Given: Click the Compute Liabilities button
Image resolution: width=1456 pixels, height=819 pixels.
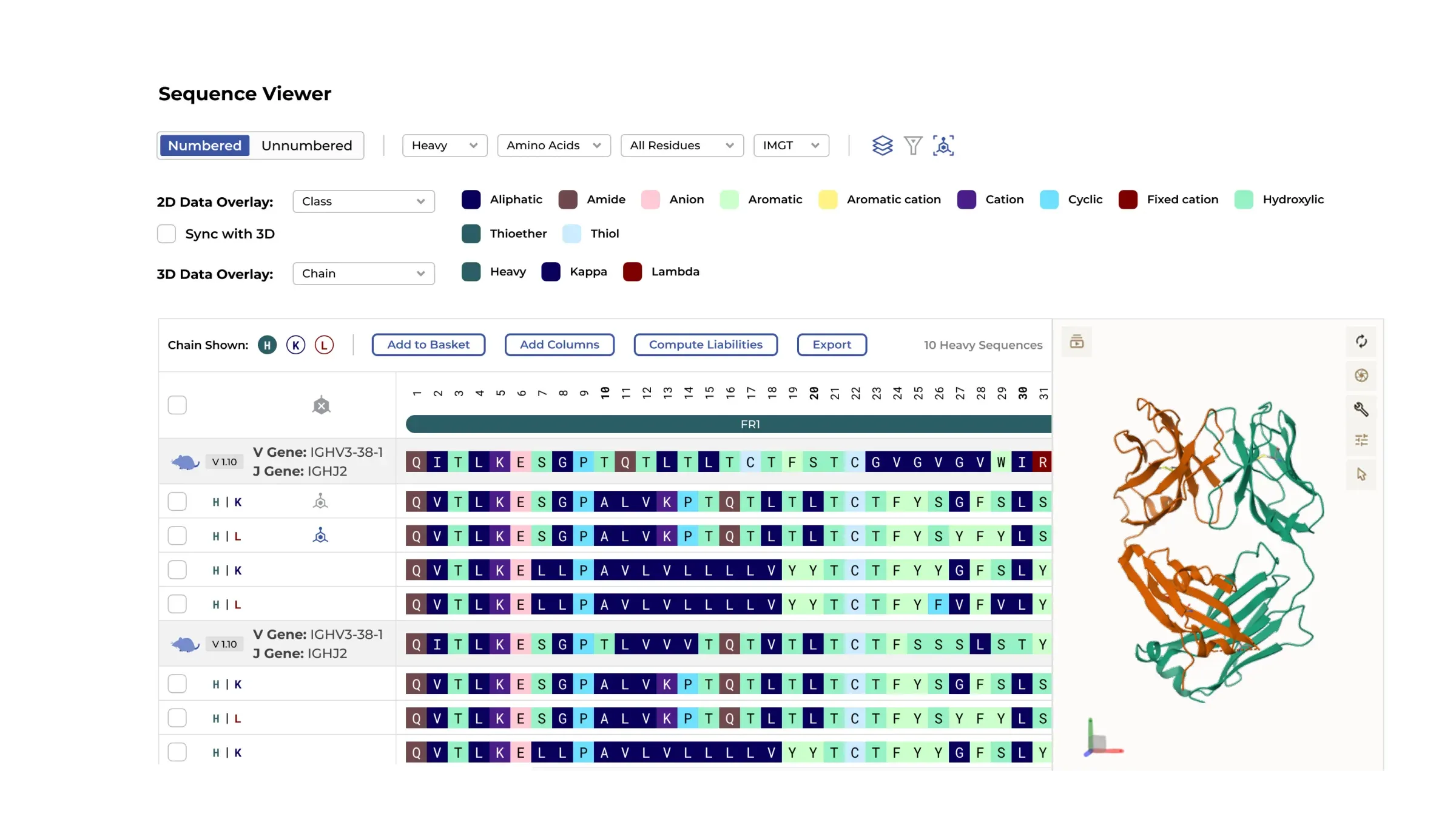Looking at the screenshot, I should [x=706, y=345].
